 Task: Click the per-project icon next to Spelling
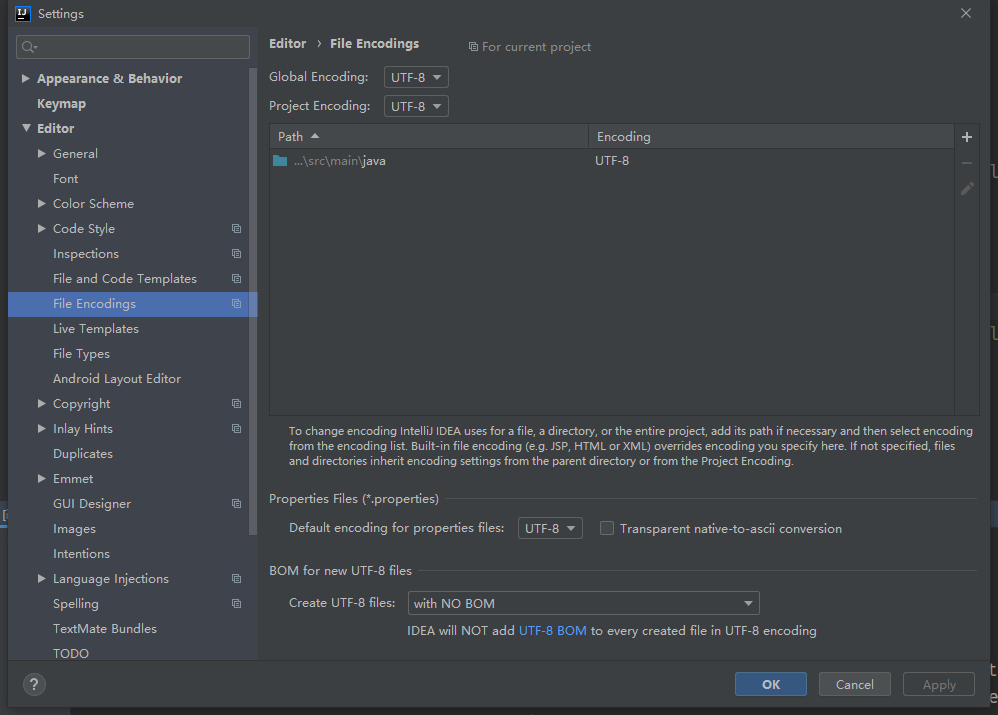pyautogui.click(x=236, y=603)
